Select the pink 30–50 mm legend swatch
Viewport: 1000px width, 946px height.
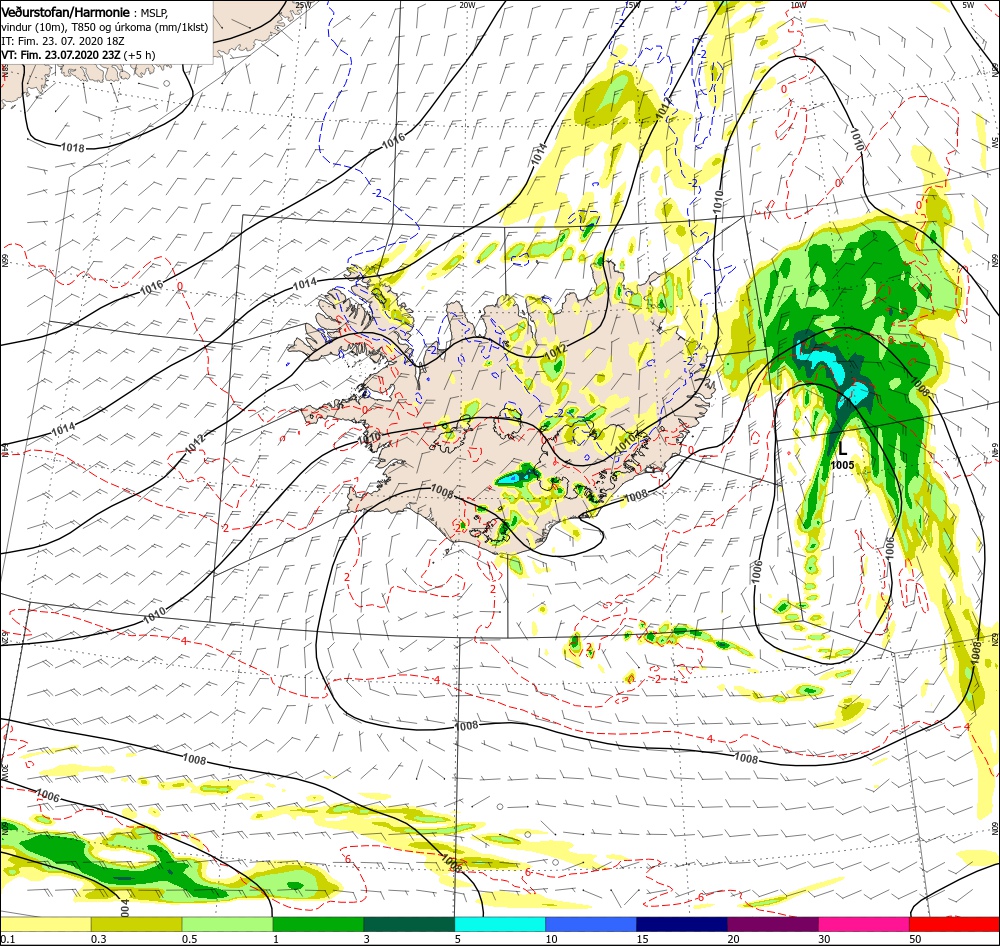click(x=864, y=924)
